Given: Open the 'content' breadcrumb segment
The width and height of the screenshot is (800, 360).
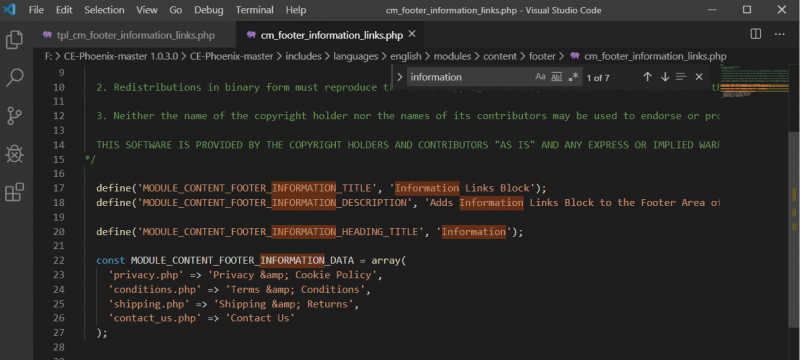Looking at the screenshot, I should (500, 56).
